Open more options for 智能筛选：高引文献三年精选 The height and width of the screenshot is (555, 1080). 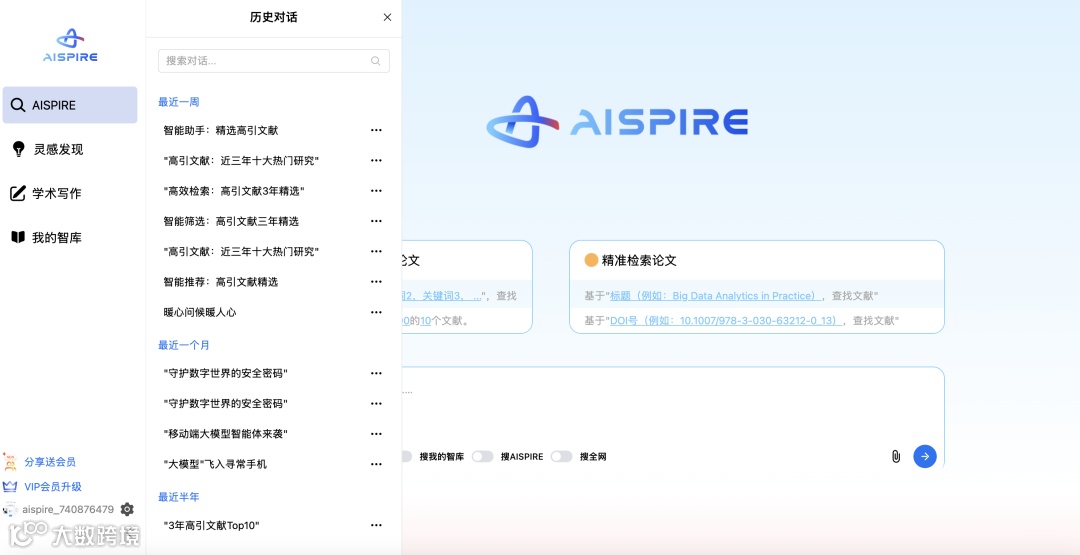[376, 221]
